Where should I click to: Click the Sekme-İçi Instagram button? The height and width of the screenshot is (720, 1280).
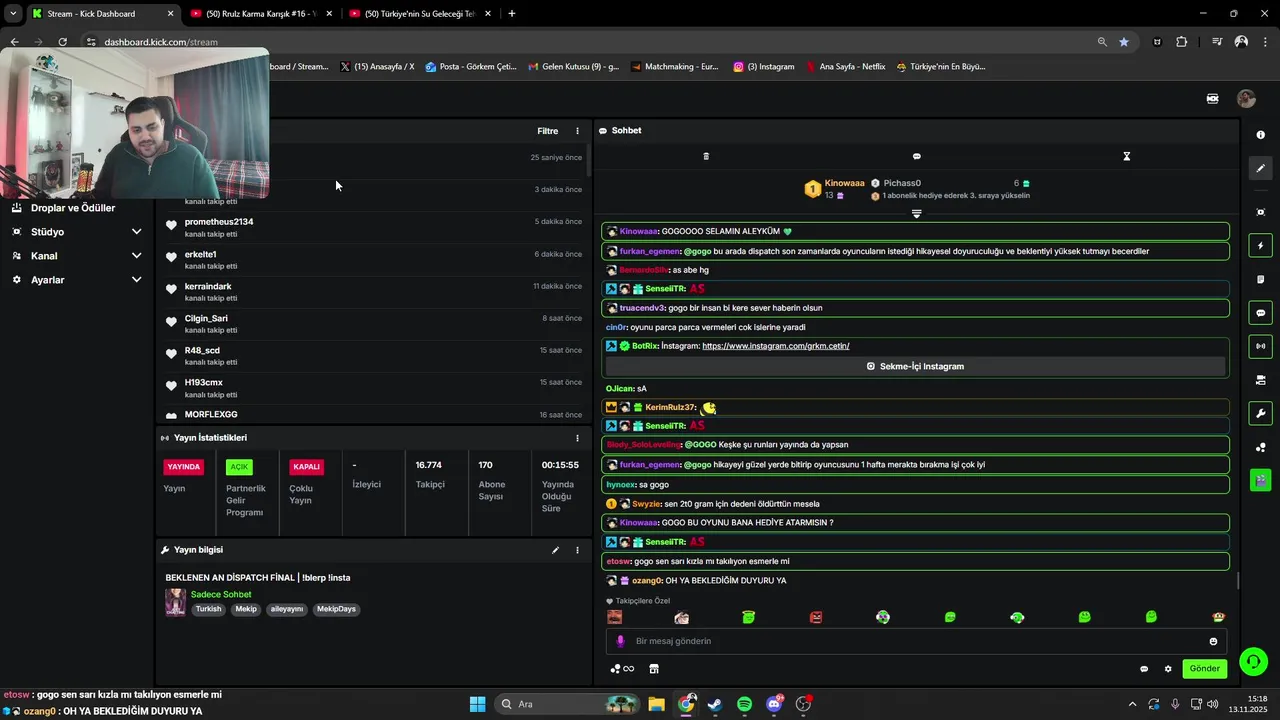point(915,367)
